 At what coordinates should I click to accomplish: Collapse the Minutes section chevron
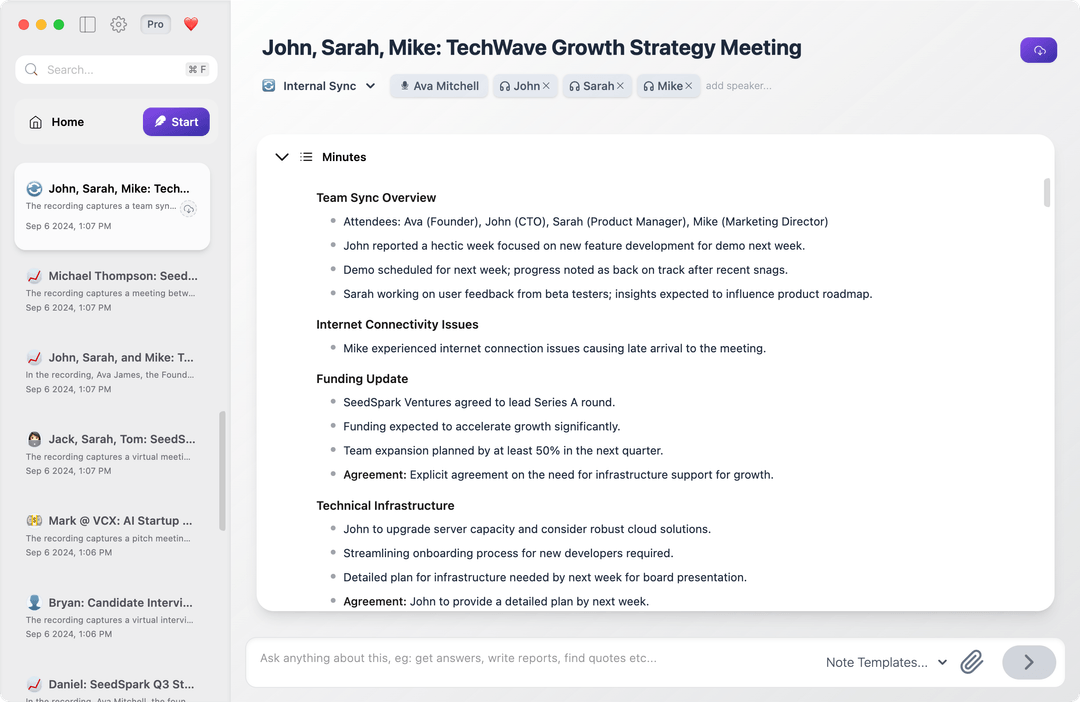tap(283, 157)
